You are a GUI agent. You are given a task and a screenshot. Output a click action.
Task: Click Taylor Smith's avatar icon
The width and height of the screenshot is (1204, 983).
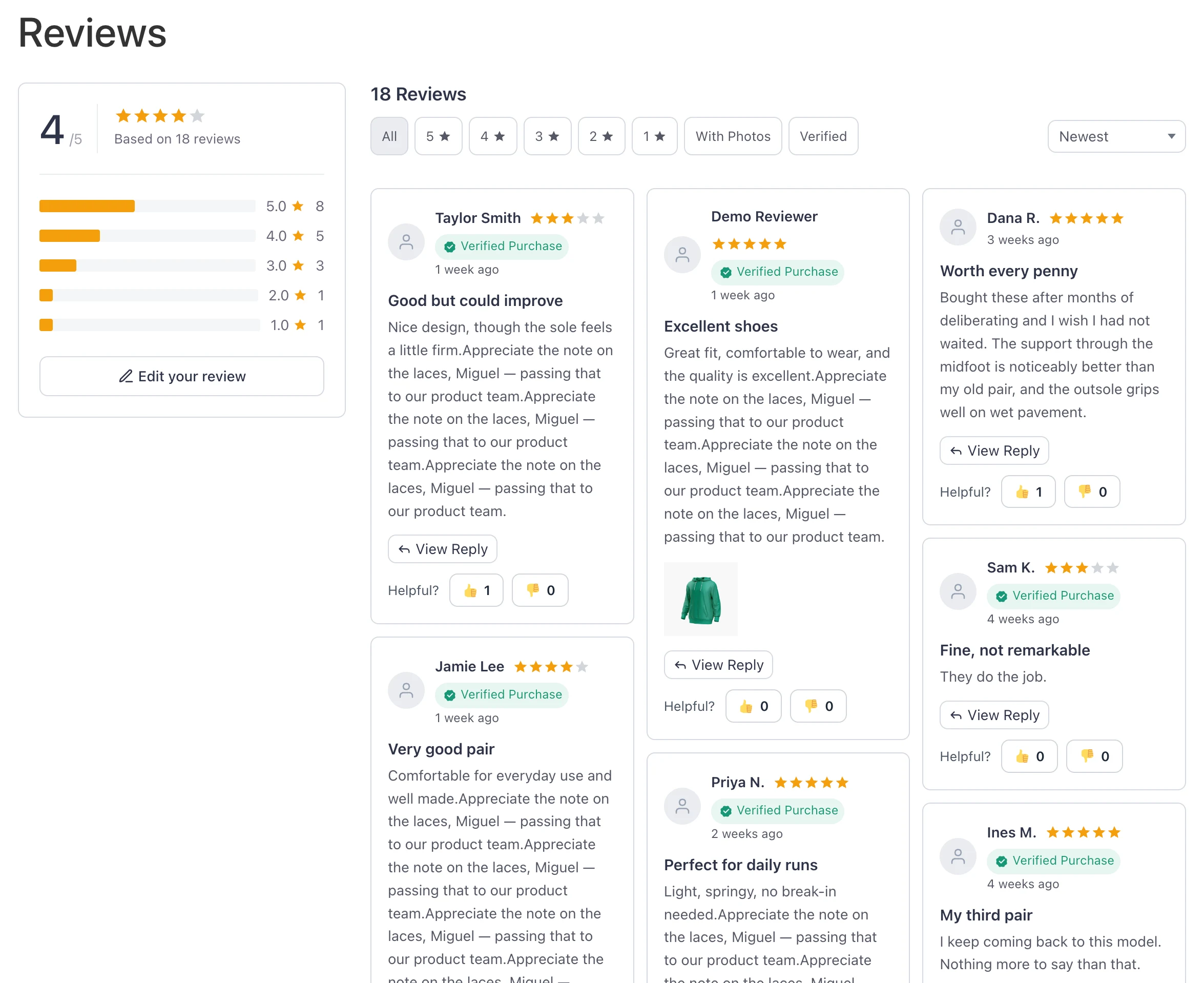pos(406,242)
